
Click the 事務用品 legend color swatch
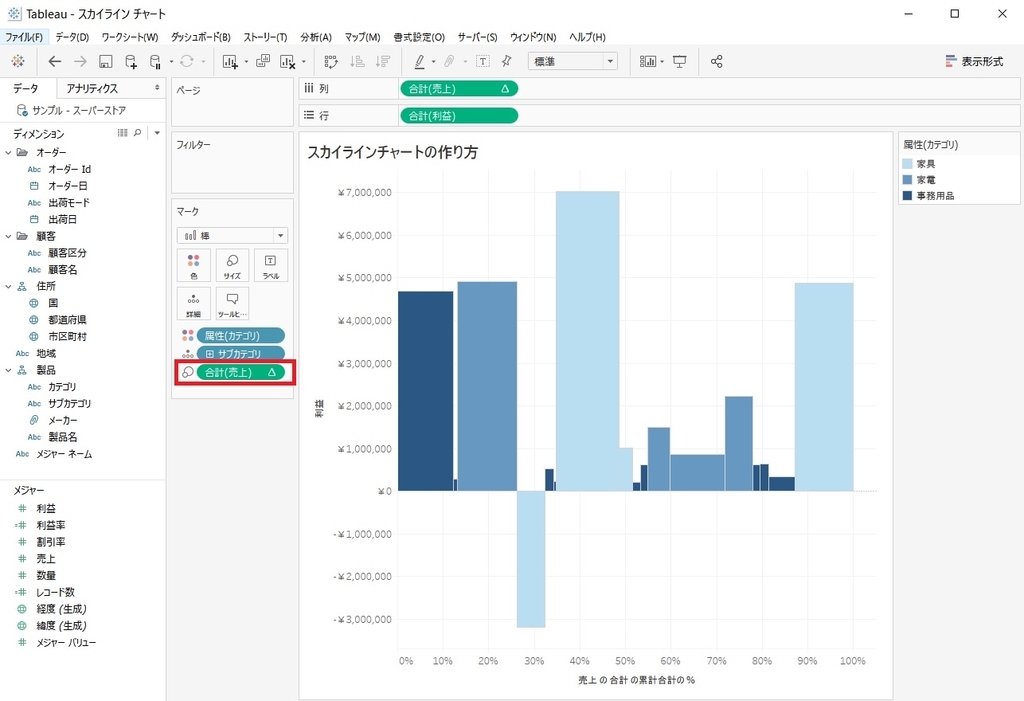point(907,195)
